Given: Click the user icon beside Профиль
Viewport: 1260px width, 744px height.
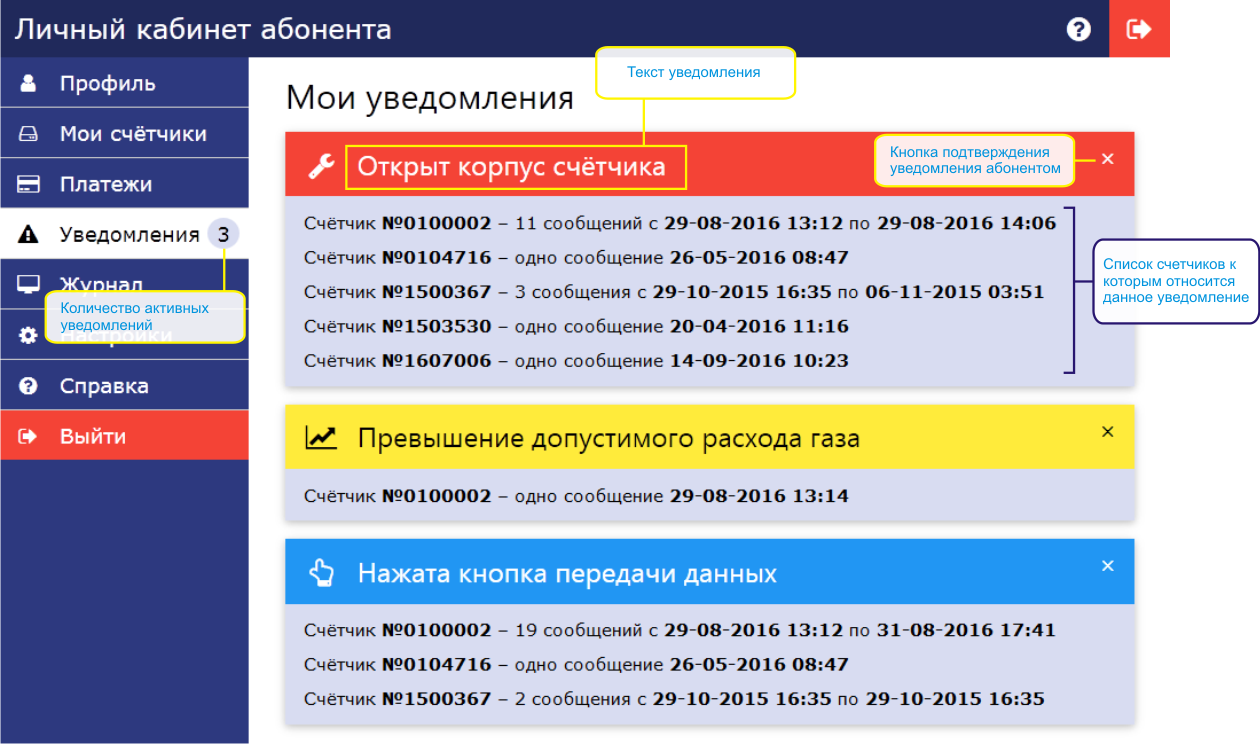Looking at the screenshot, I should 29,83.
